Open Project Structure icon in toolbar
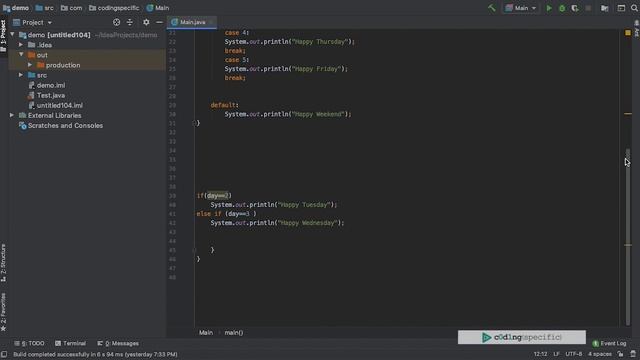This screenshot has width=640, height=360. click(604, 8)
